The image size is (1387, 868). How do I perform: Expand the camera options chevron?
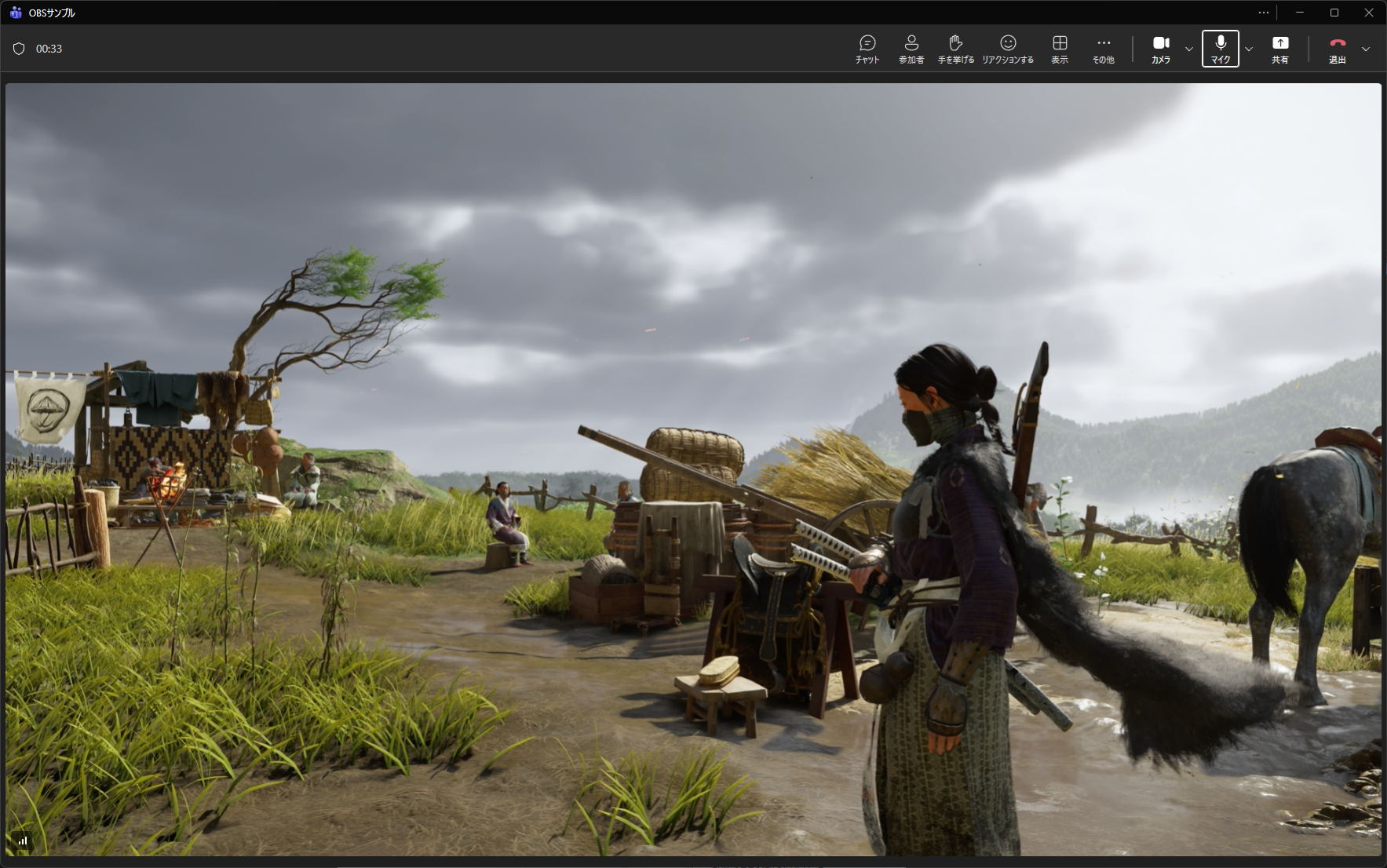(1188, 49)
